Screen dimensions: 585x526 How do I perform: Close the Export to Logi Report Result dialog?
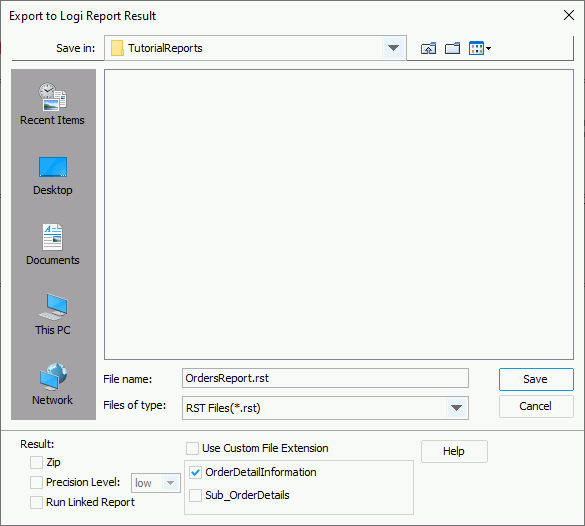click(569, 15)
